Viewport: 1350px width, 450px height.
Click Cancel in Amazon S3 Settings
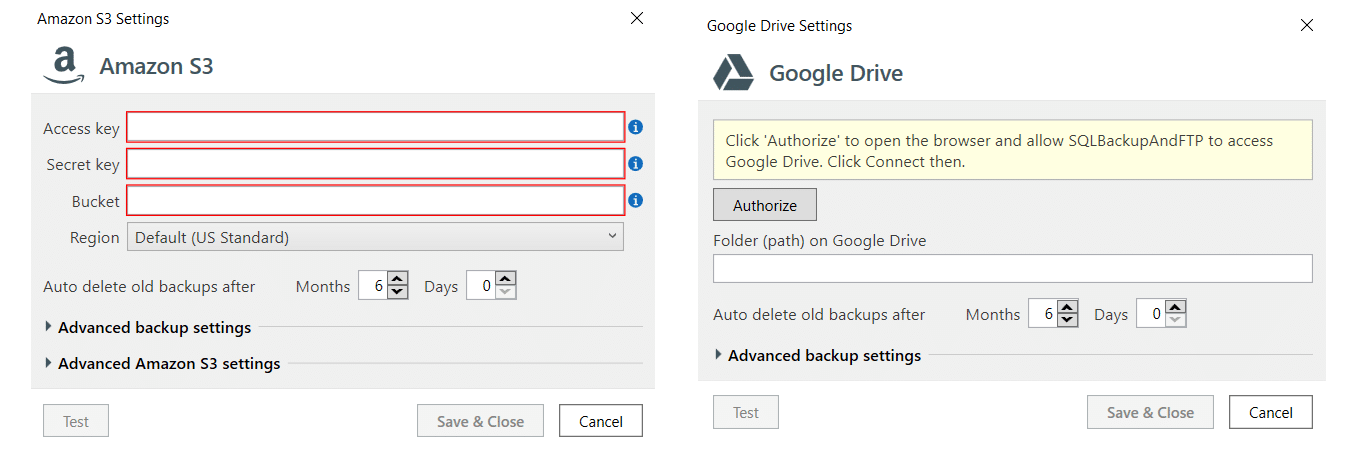click(x=601, y=421)
